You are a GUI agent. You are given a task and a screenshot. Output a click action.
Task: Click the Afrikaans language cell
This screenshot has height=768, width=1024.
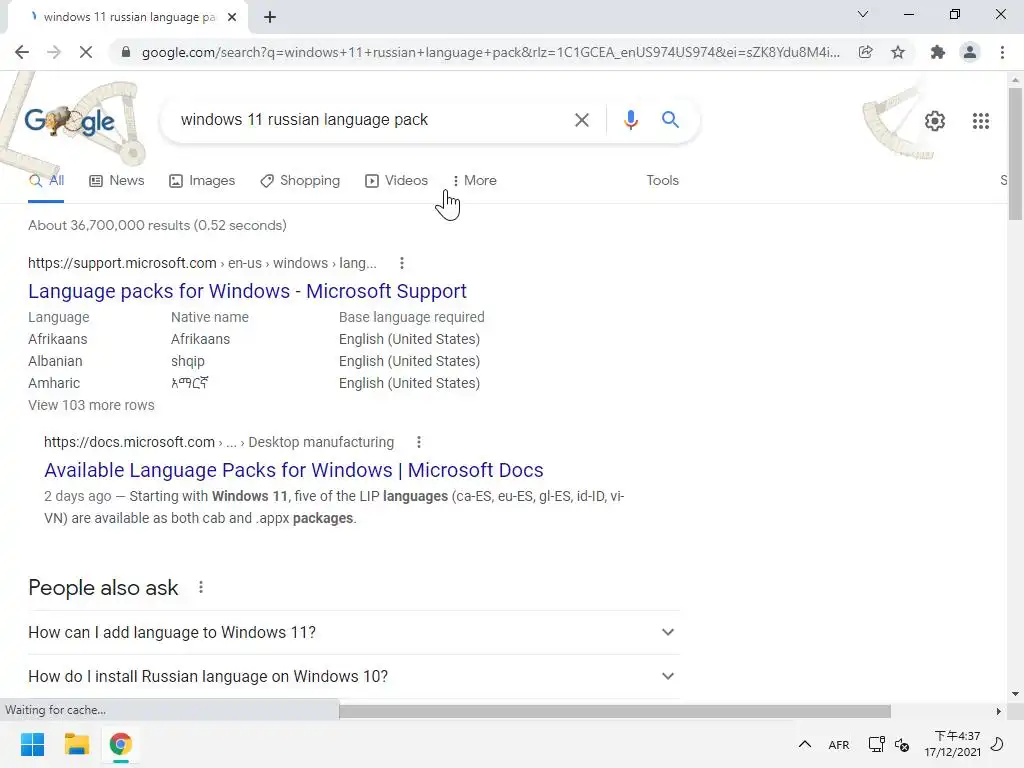[x=57, y=340]
